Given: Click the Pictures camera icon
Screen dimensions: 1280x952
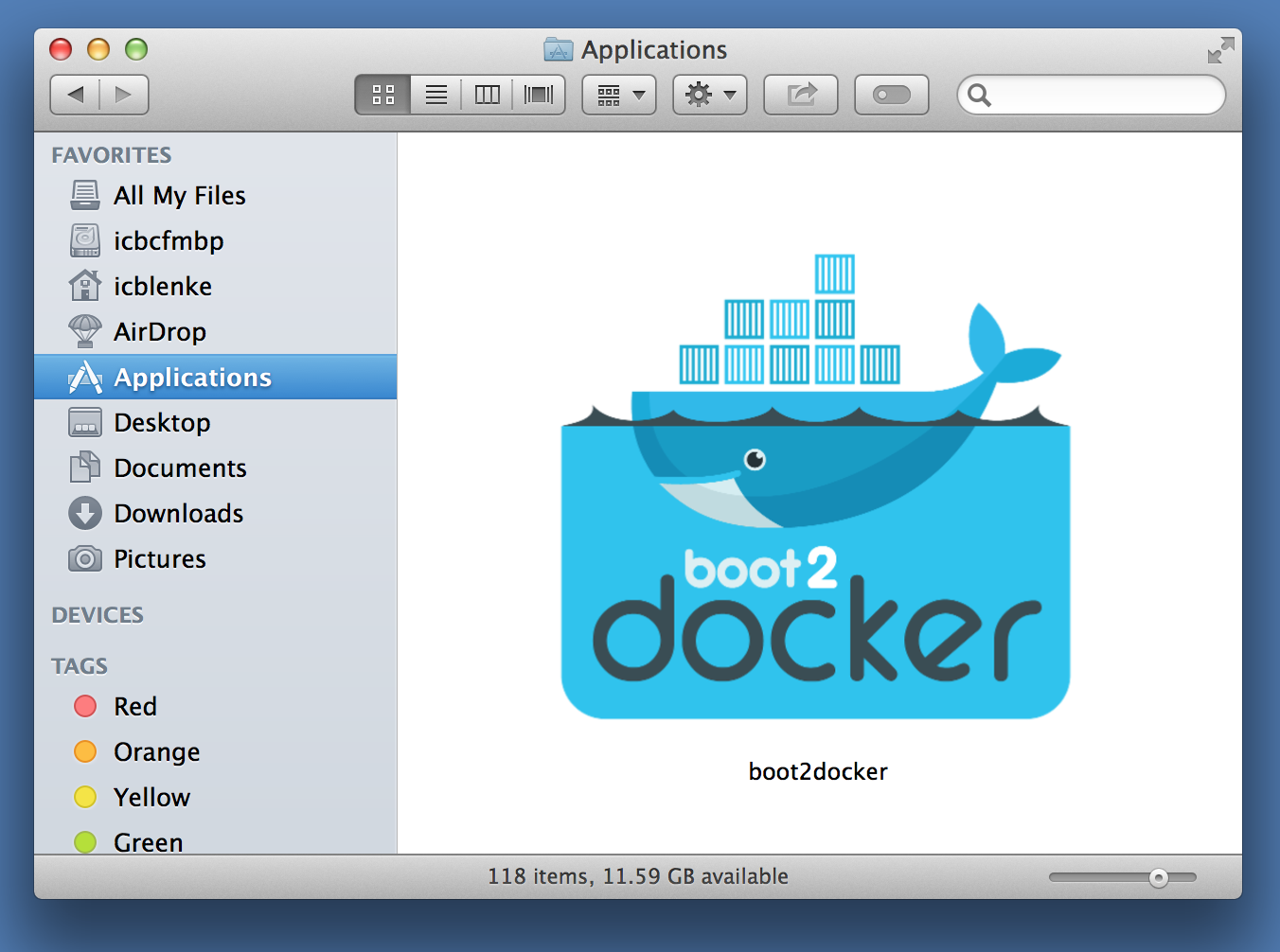Looking at the screenshot, I should tap(85, 558).
